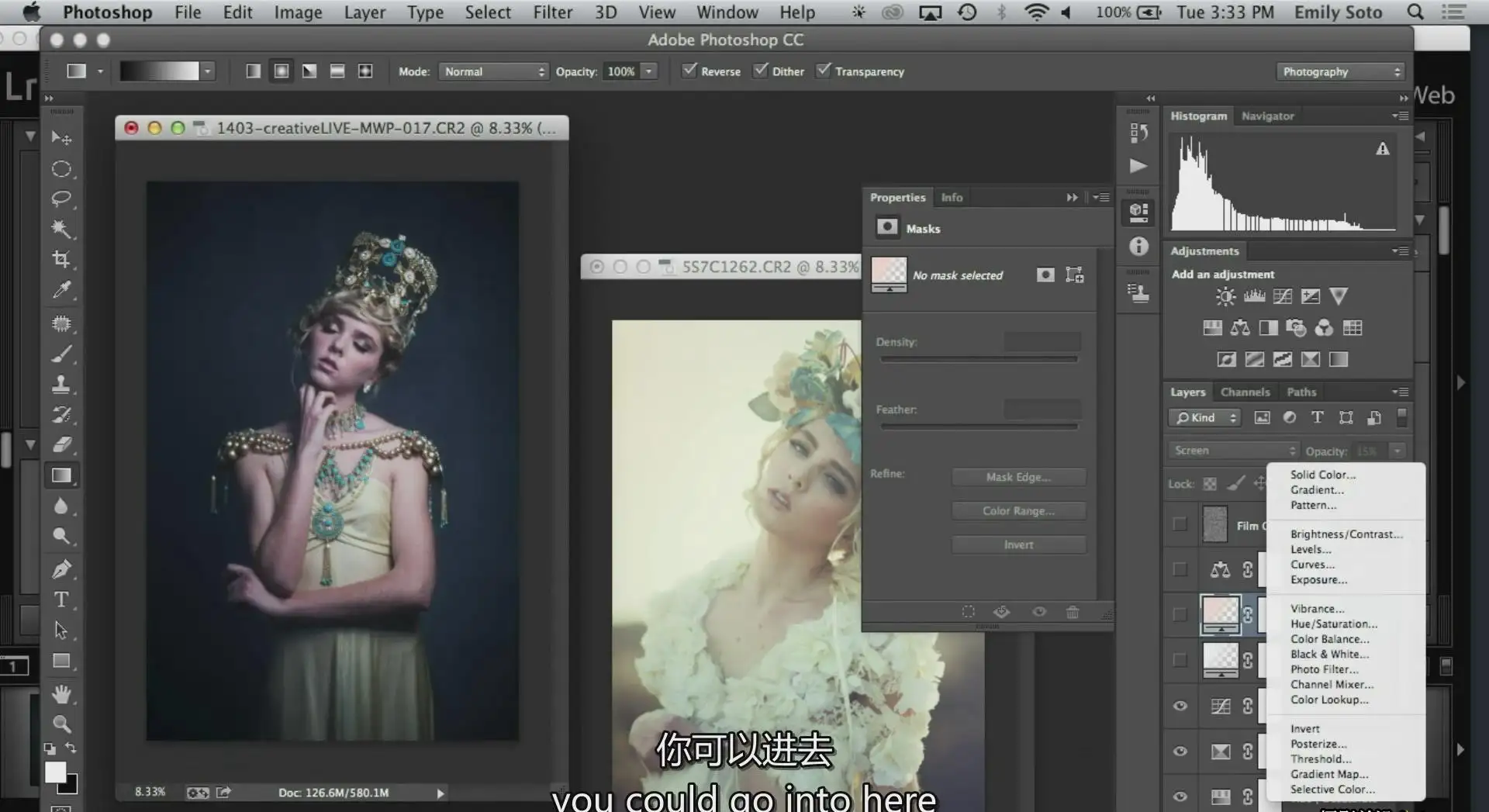
Task: Open the Screen blend mode dropdown
Action: (1233, 451)
